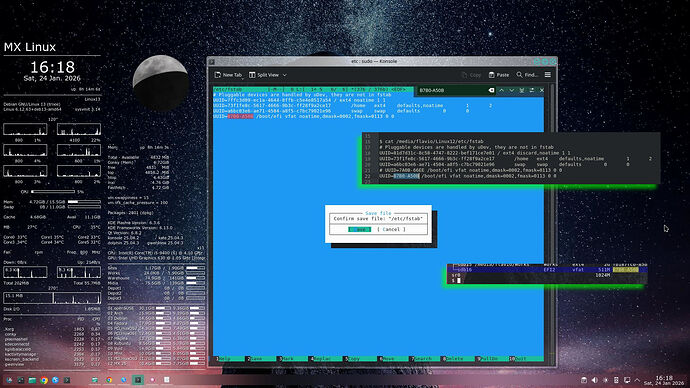690x388 pixels.
Task: Switch to the white document app task
Action: (167, 380)
